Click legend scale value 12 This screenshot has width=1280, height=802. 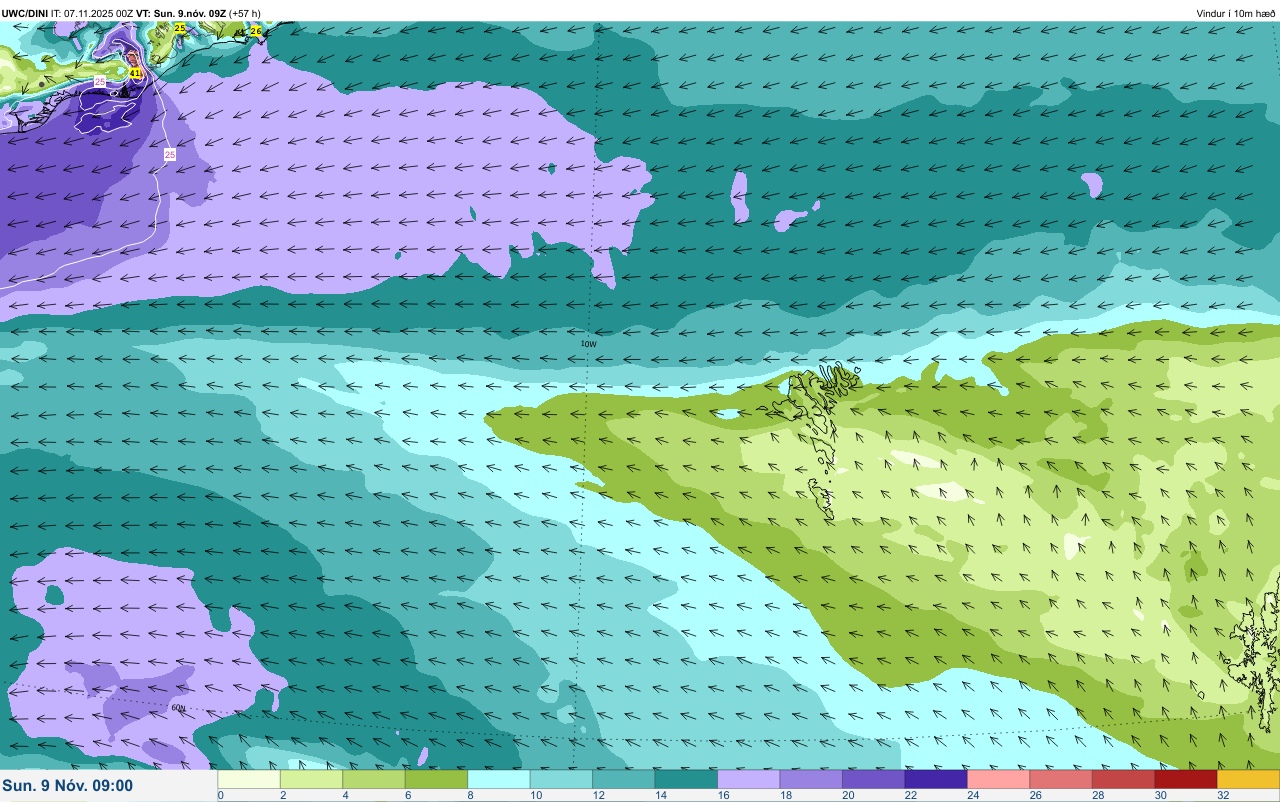[x=597, y=795]
